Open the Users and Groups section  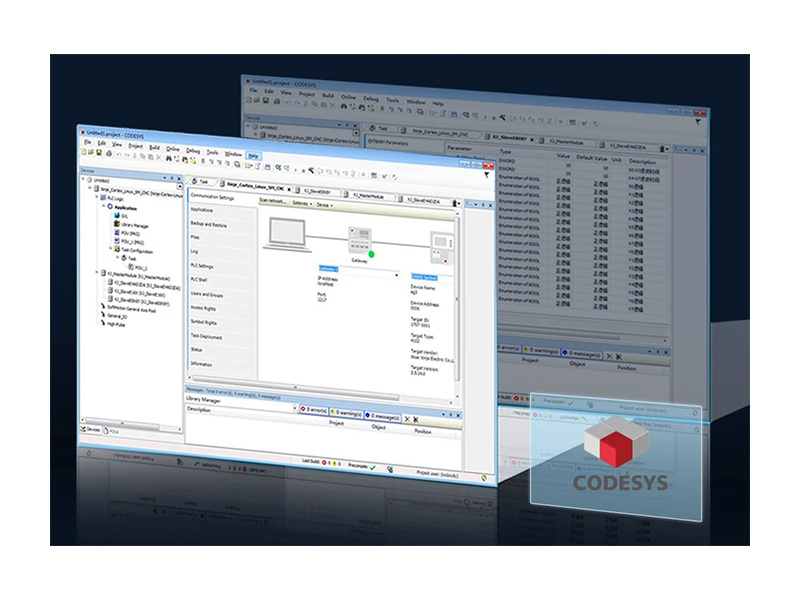(207, 294)
